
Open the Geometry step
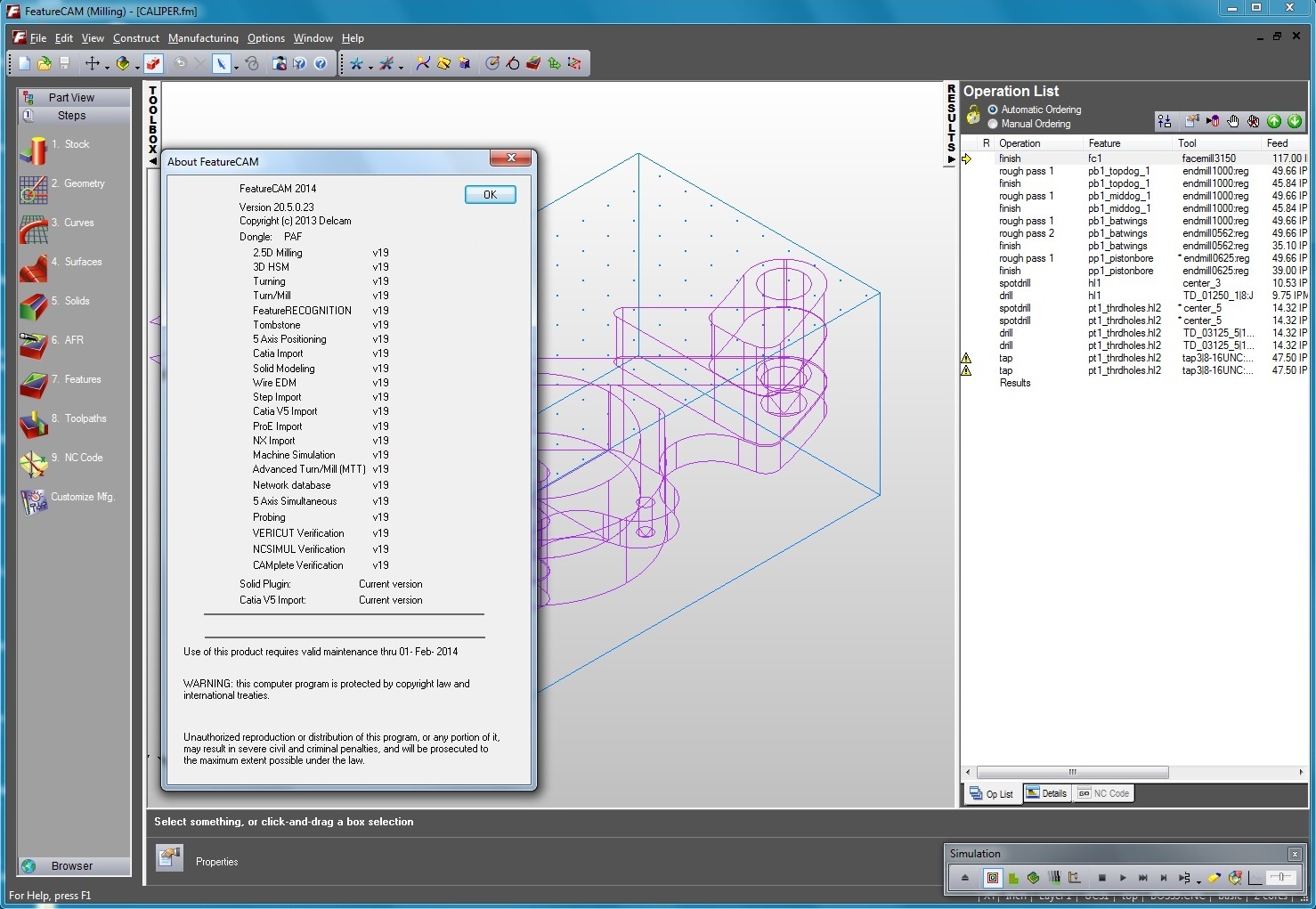[62, 189]
